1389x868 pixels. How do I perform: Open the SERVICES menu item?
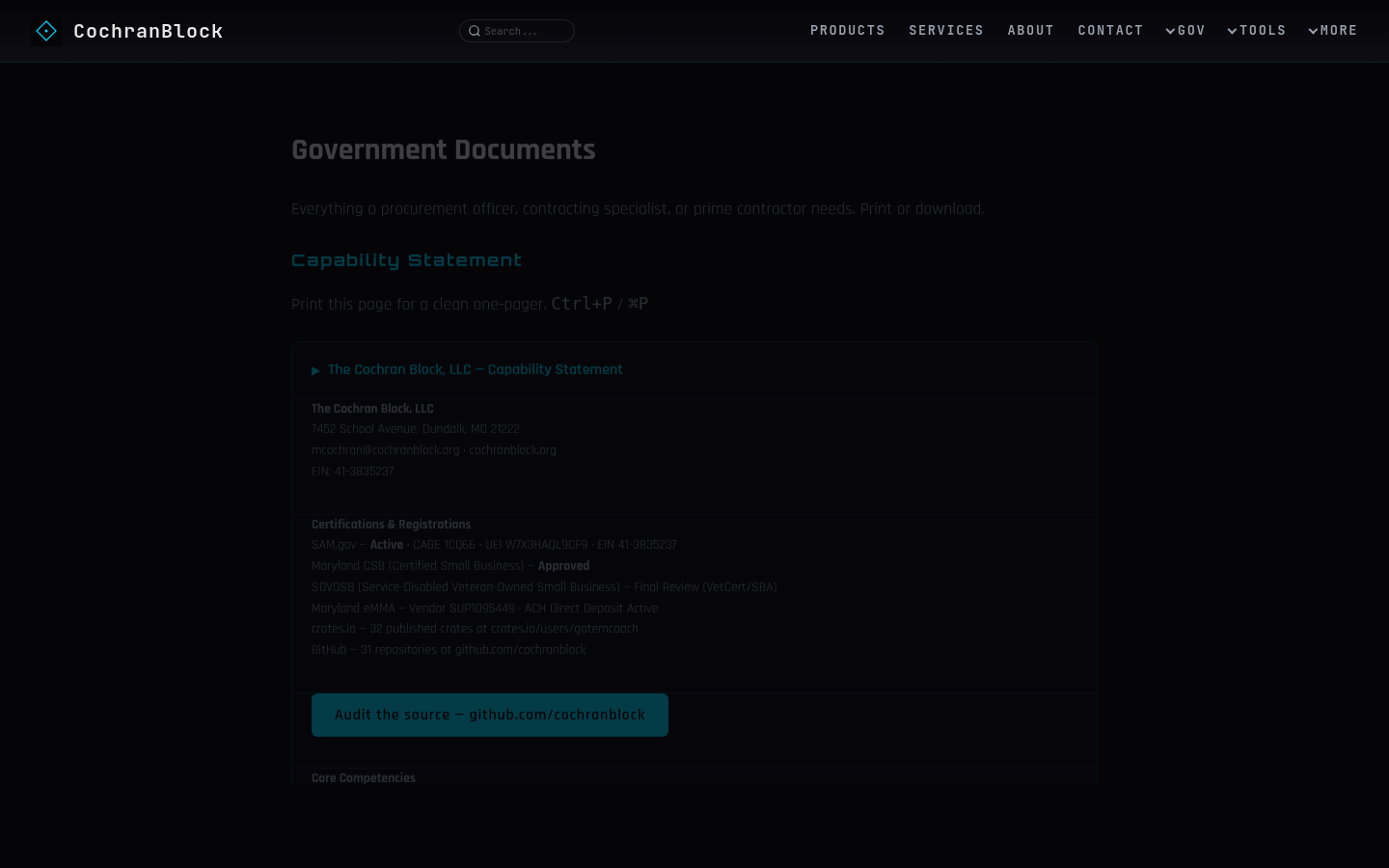pyautogui.click(x=946, y=31)
